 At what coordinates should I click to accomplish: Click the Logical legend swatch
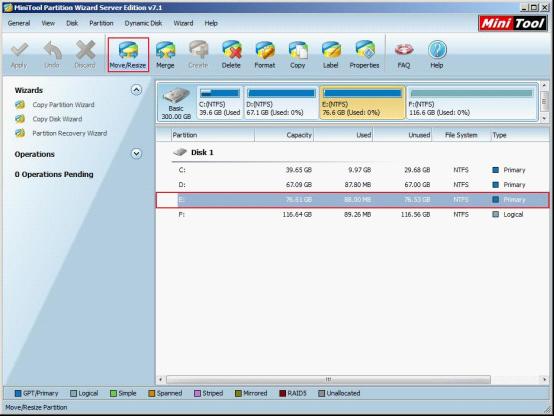73,393
